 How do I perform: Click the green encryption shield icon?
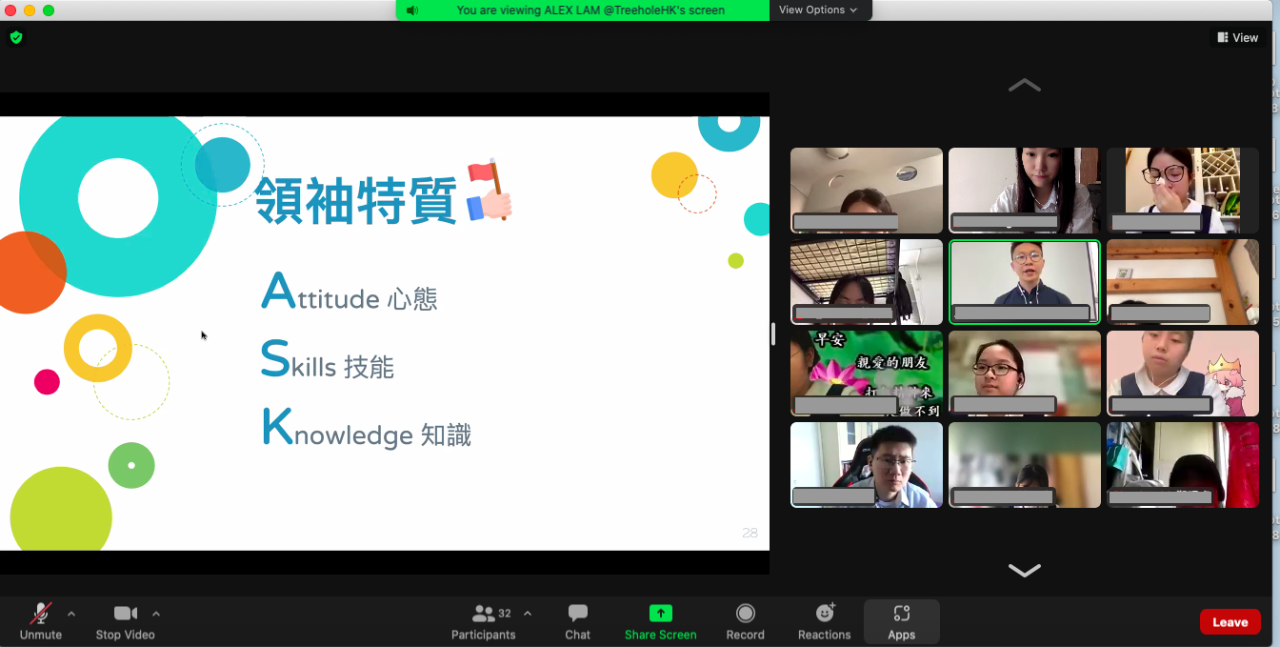16,38
